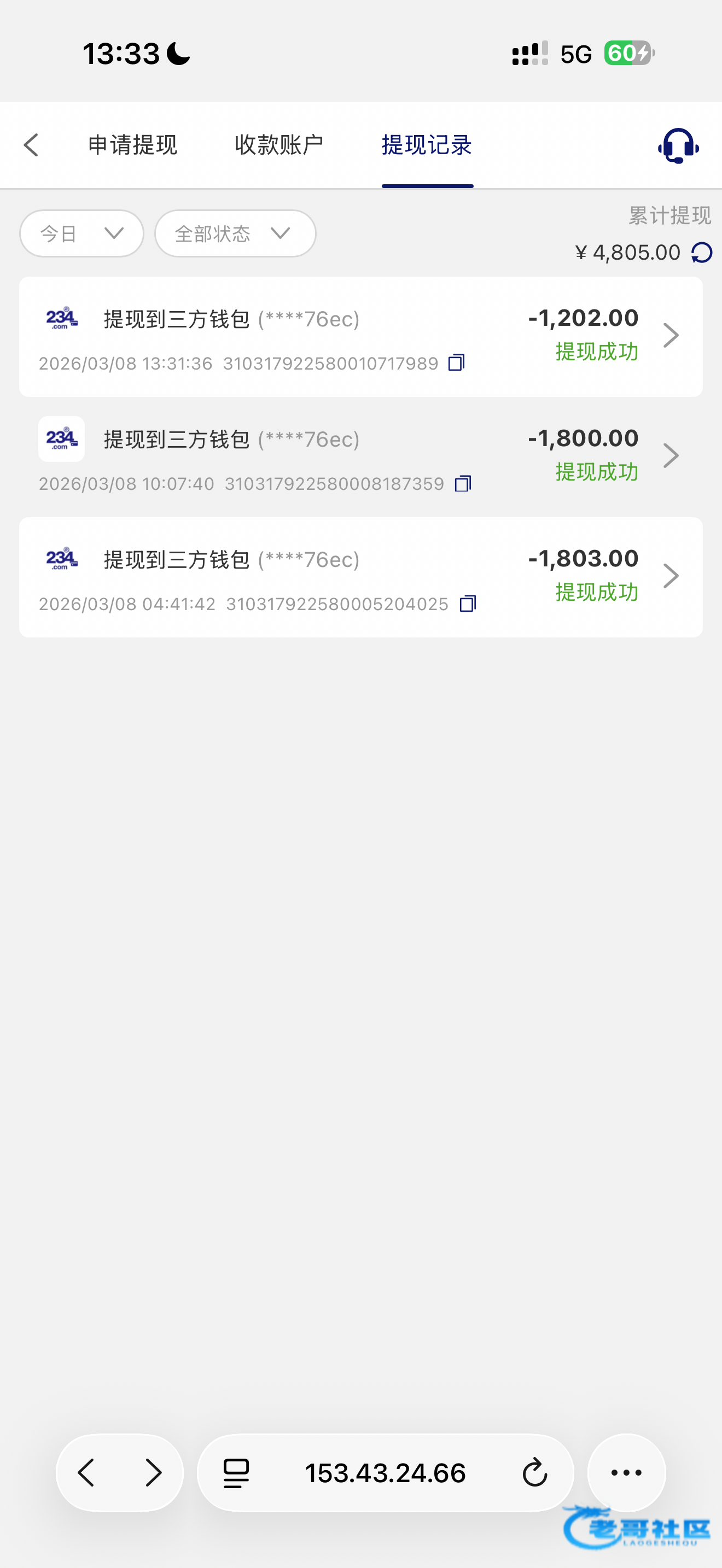This screenshot has width=722, height=1568.
Task: Expand the 今日 date filter dropdown
Action: click(x=81, y=233)
